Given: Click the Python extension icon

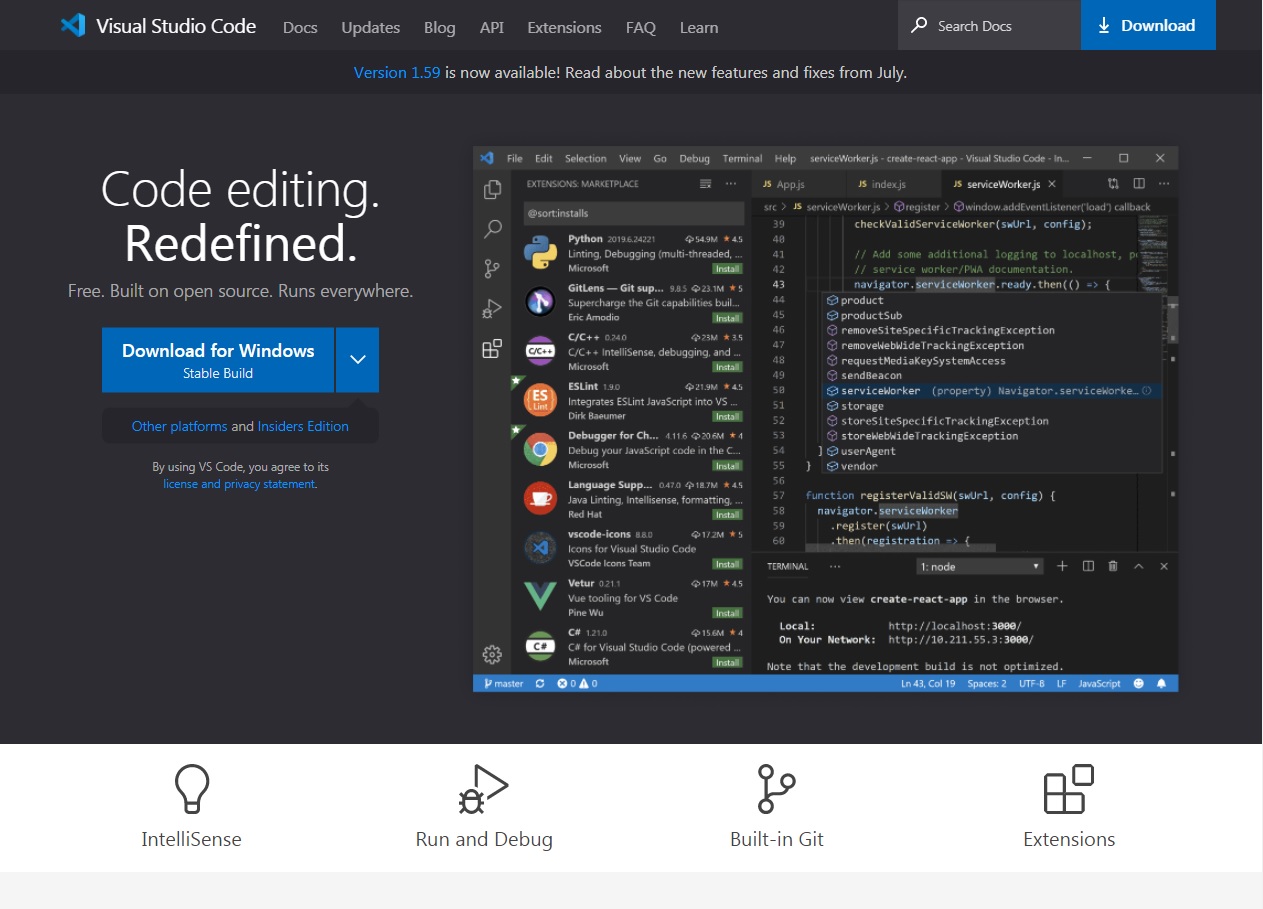Looking at the screenshot, I should pyautogui.click(x=540, y=253).
